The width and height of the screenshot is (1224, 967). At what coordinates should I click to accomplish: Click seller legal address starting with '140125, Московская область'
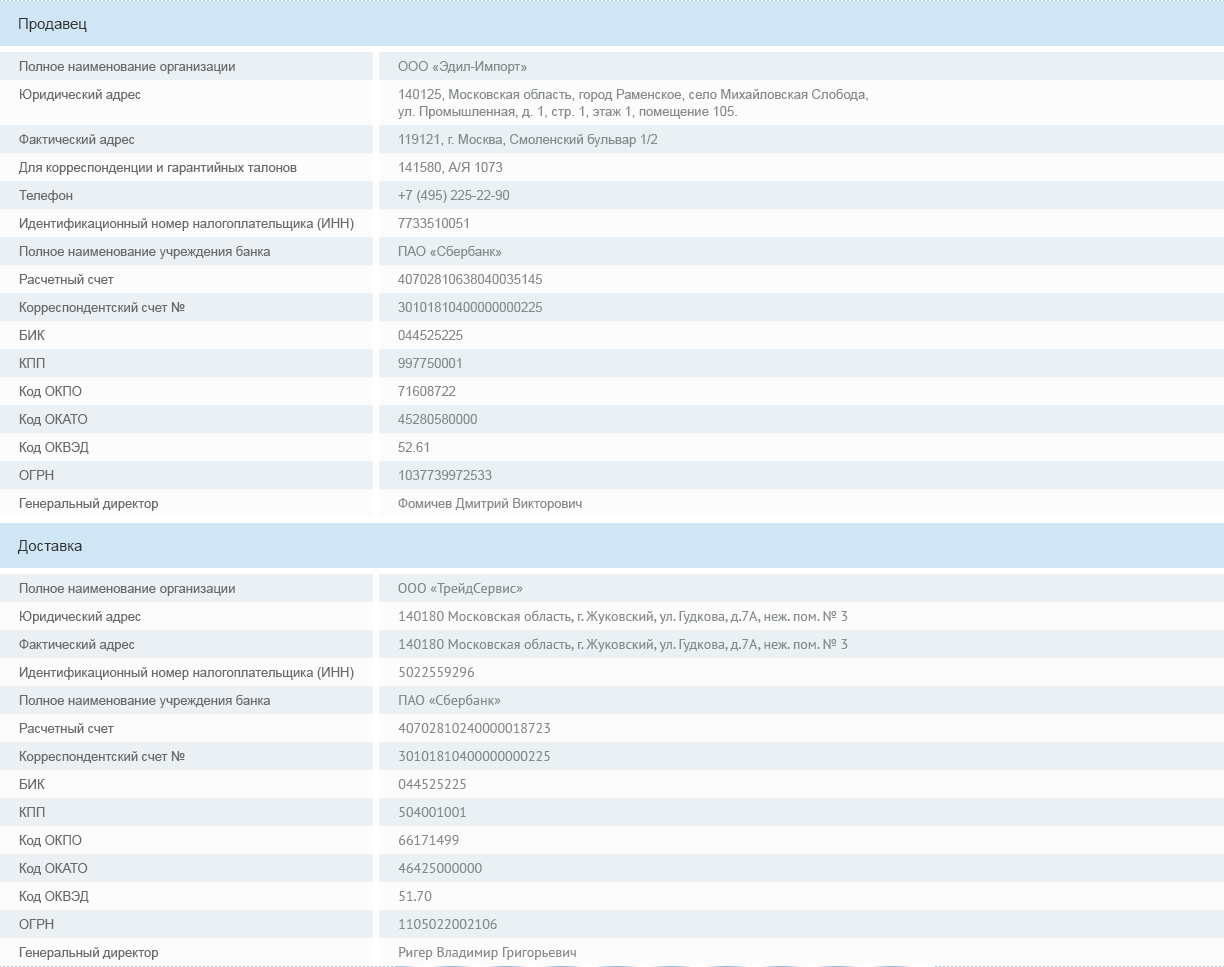tap(633, 103)
